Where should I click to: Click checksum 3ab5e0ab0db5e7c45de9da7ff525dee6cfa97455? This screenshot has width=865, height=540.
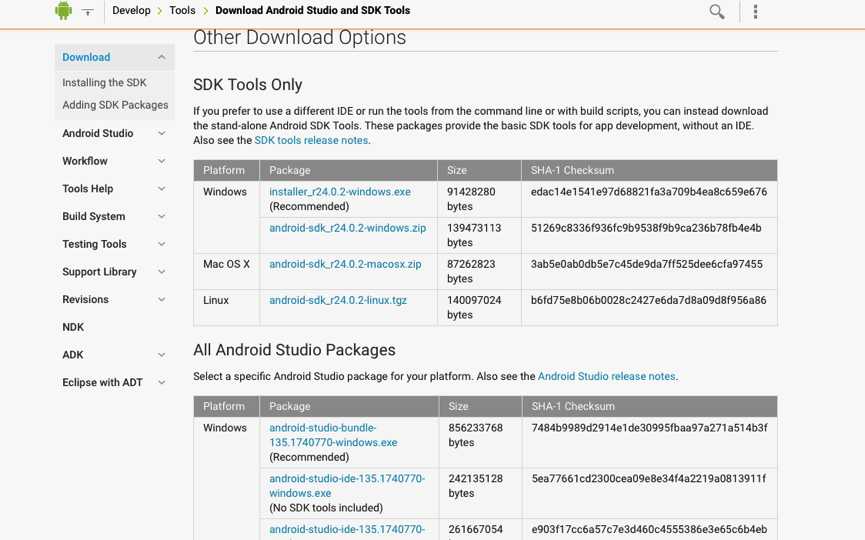647,264
